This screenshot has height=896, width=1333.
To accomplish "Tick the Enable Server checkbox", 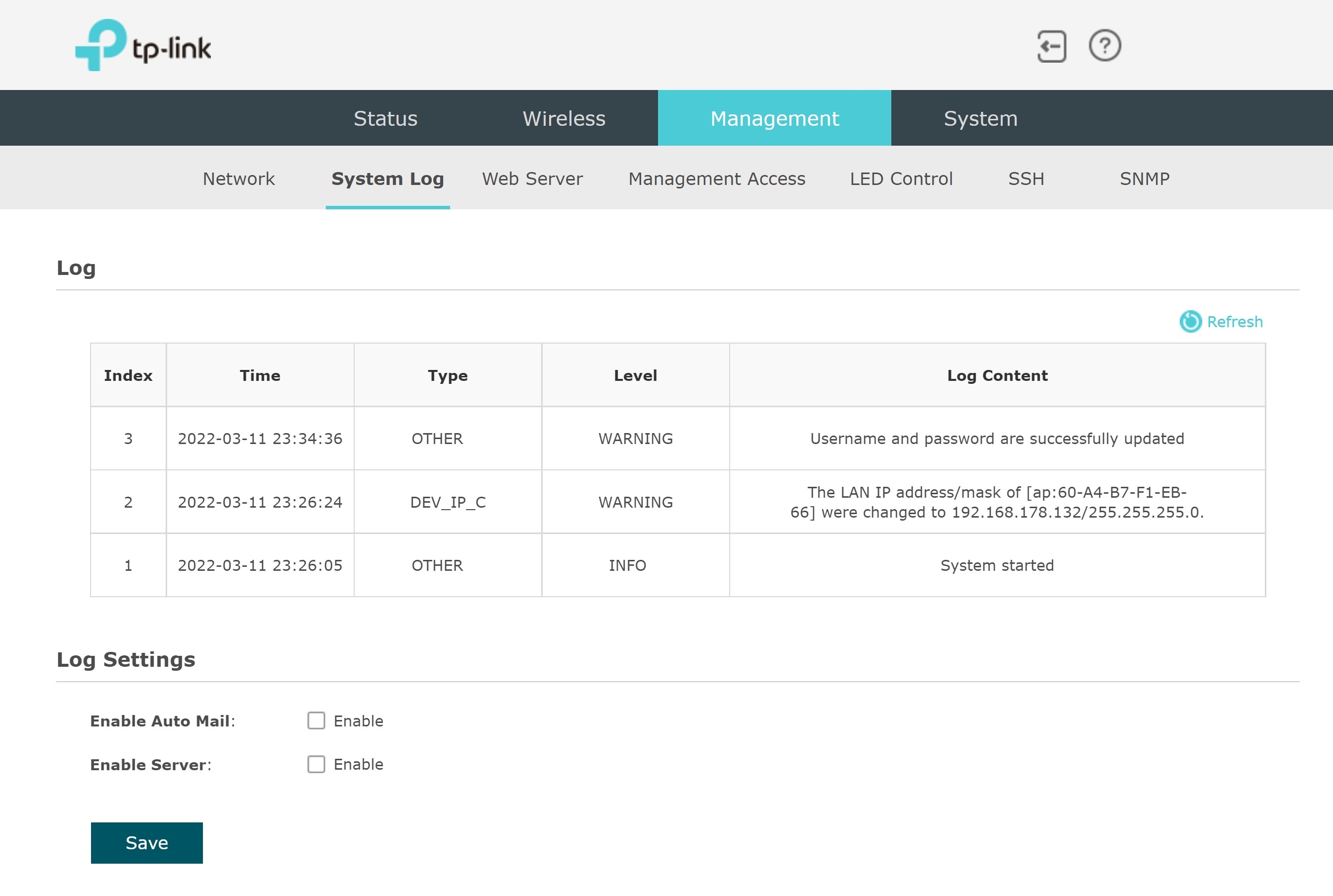I will point(316,764).
